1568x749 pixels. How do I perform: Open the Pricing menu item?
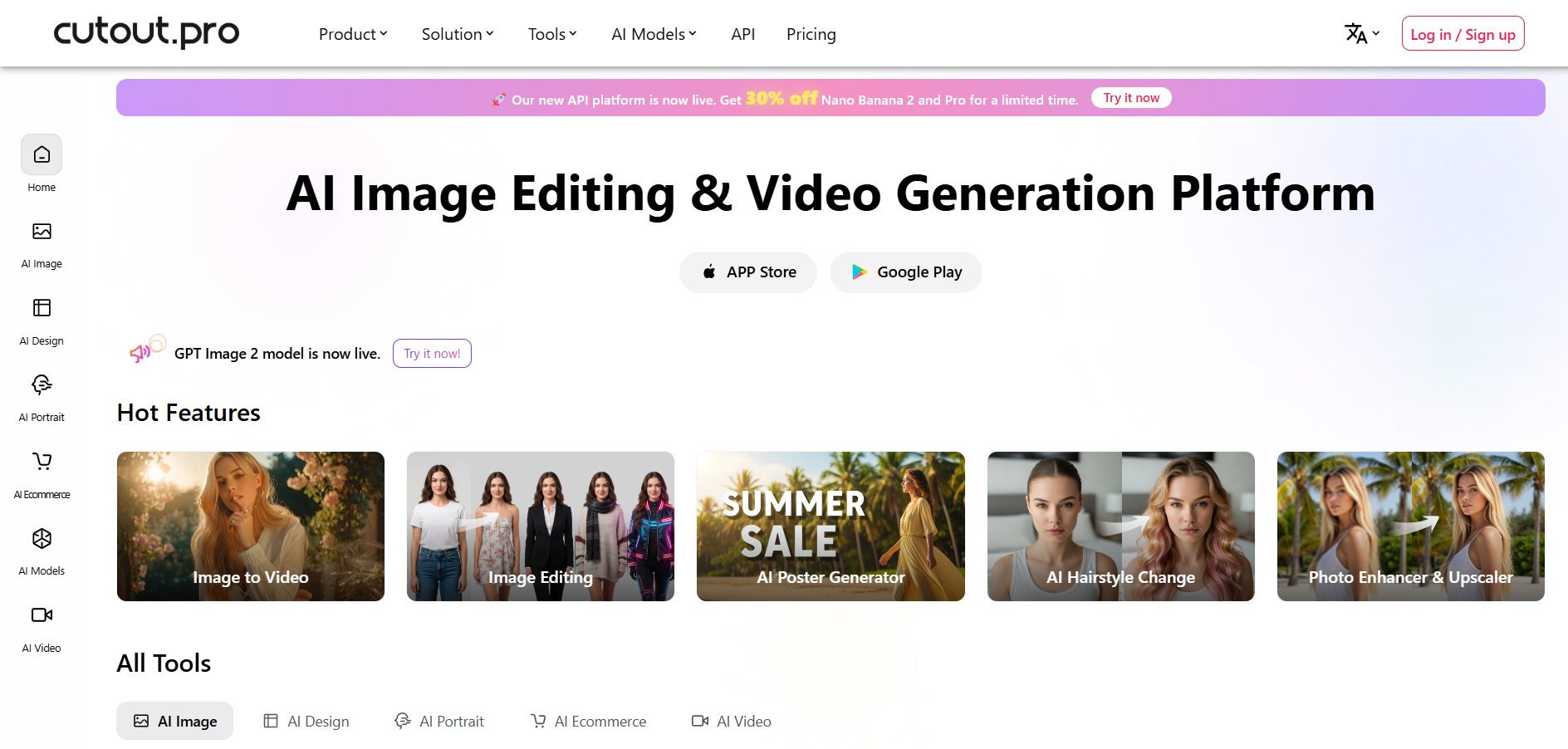pyautogui.click(x=811, y=34)
